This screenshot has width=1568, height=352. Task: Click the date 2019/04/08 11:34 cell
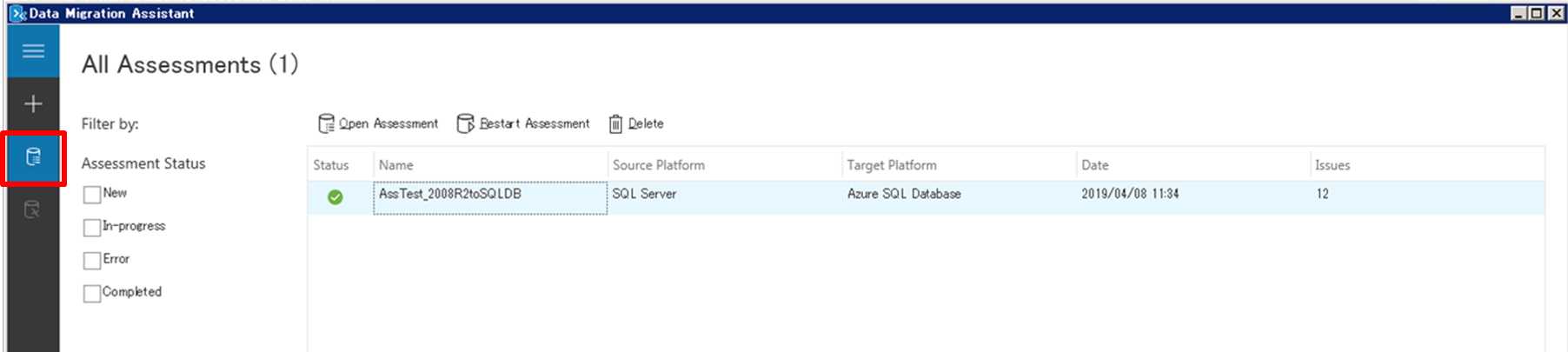pyautogui.click(x=1130, y=194)
